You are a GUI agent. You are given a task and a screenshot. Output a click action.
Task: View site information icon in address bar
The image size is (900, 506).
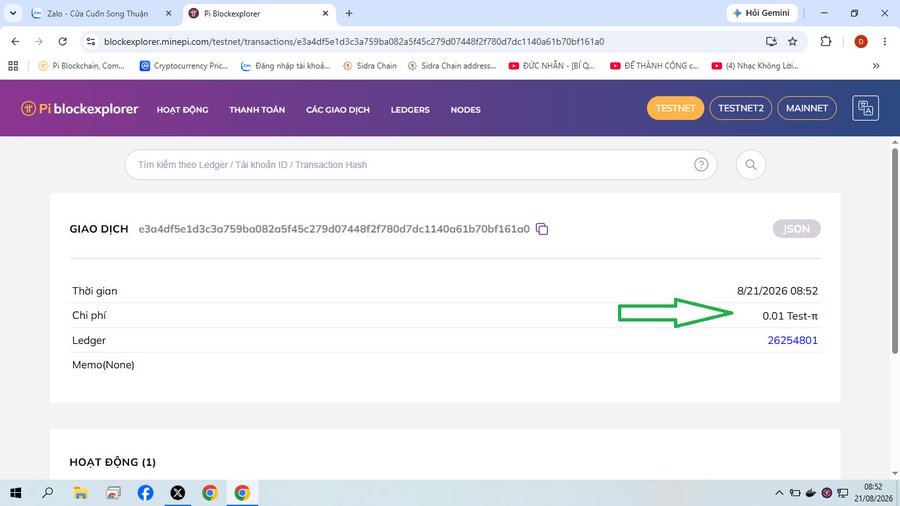[91, 41]
